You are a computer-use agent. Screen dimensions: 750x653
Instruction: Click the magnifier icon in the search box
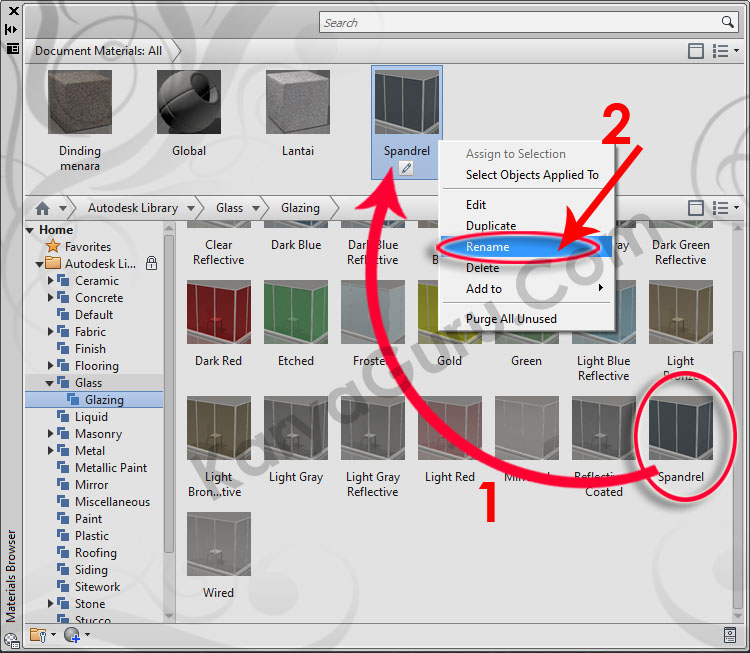coord(728,22)
